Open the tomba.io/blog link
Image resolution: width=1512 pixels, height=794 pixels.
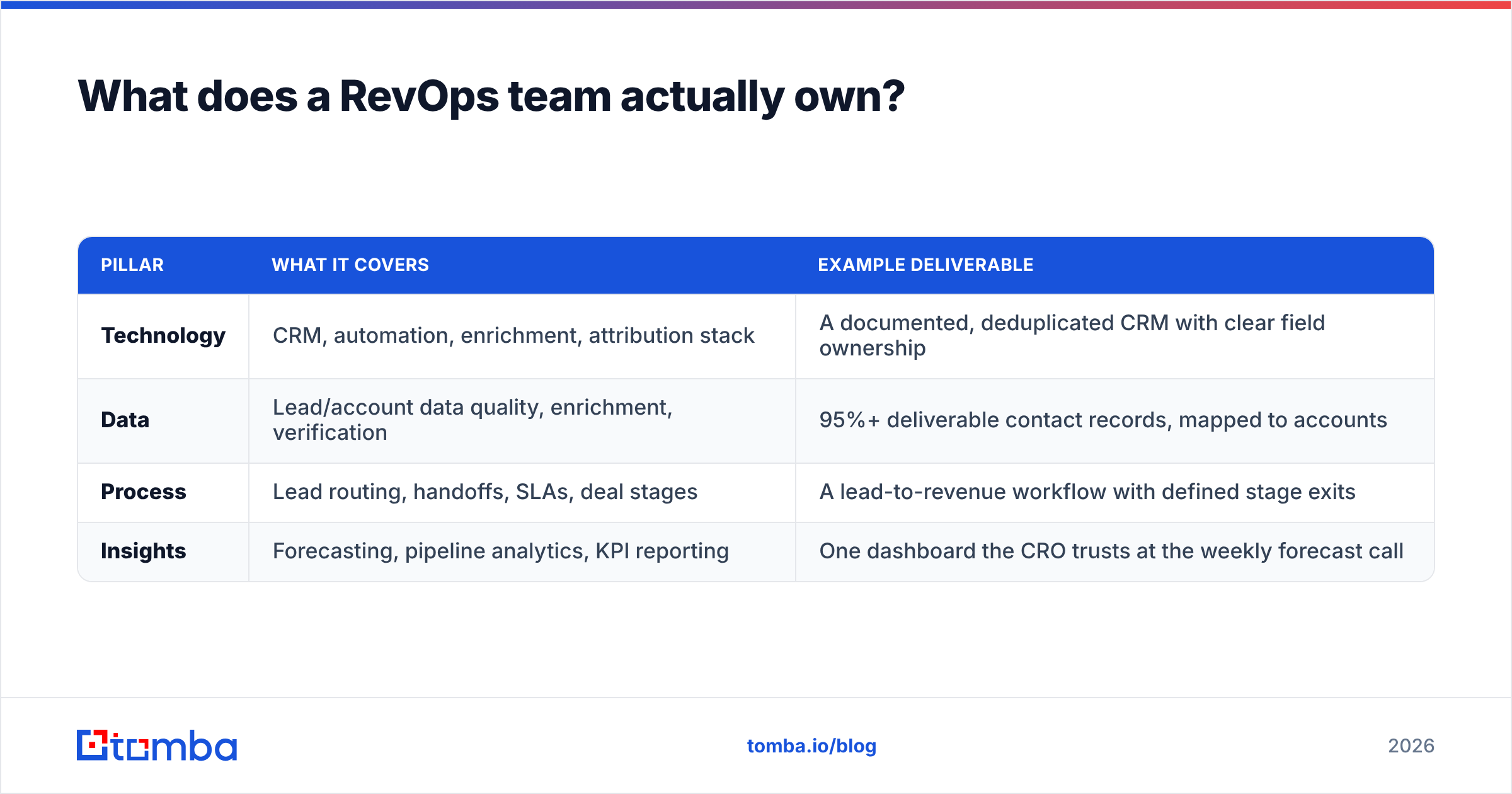811,746
